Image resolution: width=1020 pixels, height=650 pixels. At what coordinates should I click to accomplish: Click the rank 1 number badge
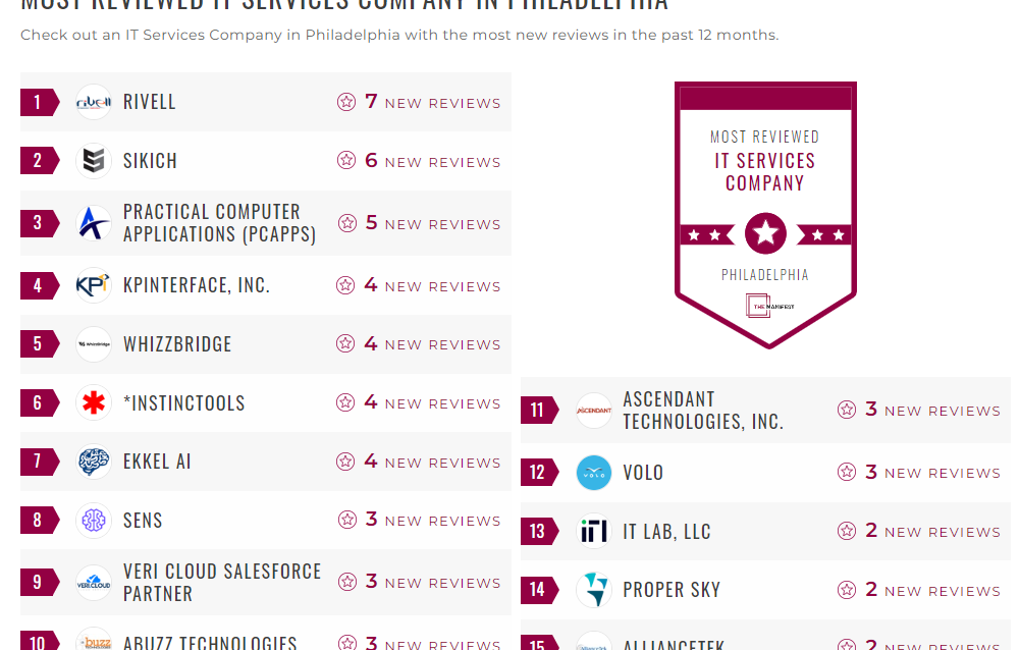38,102
